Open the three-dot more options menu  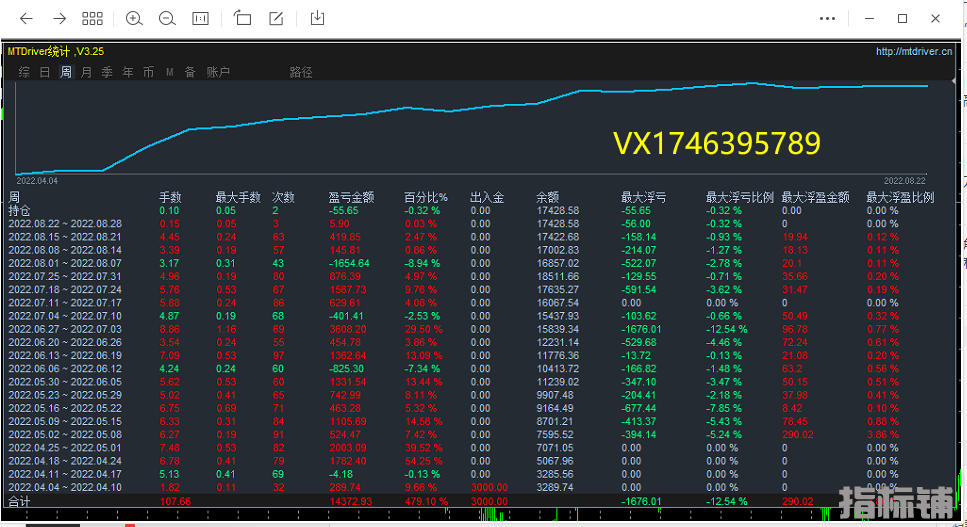(827, 18)
